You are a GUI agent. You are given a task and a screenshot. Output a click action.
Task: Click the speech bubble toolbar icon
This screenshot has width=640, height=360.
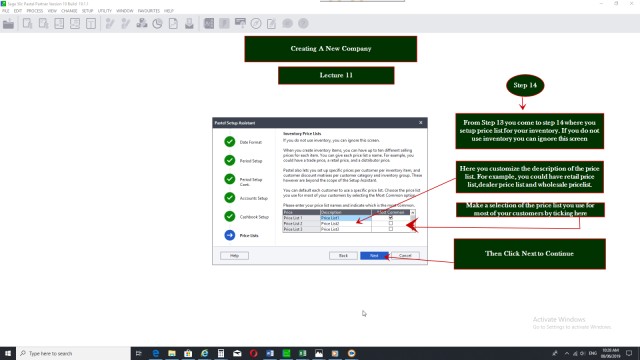coord(287,23)
